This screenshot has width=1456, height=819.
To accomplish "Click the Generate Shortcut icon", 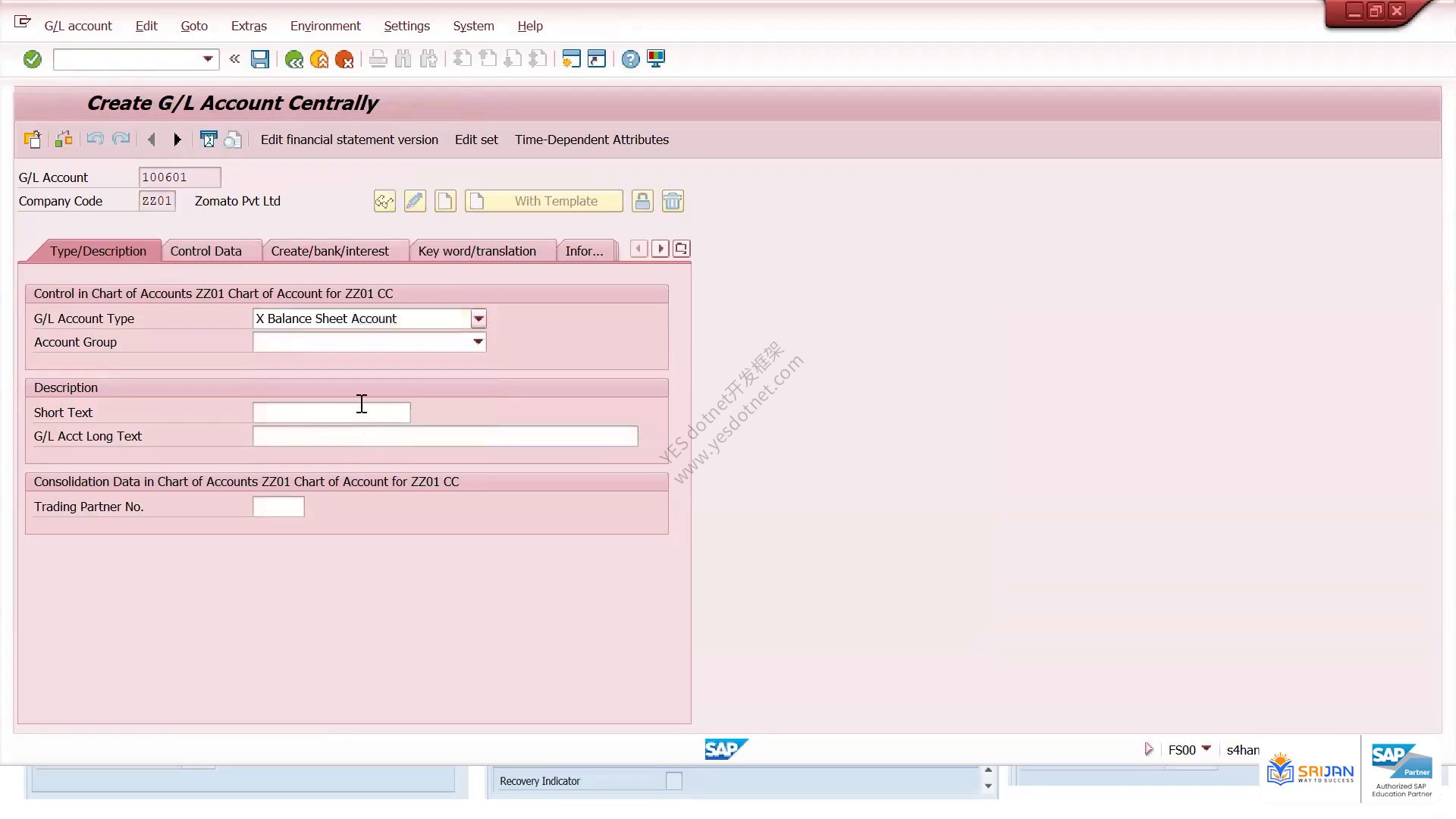I will [x=597, y=59].
